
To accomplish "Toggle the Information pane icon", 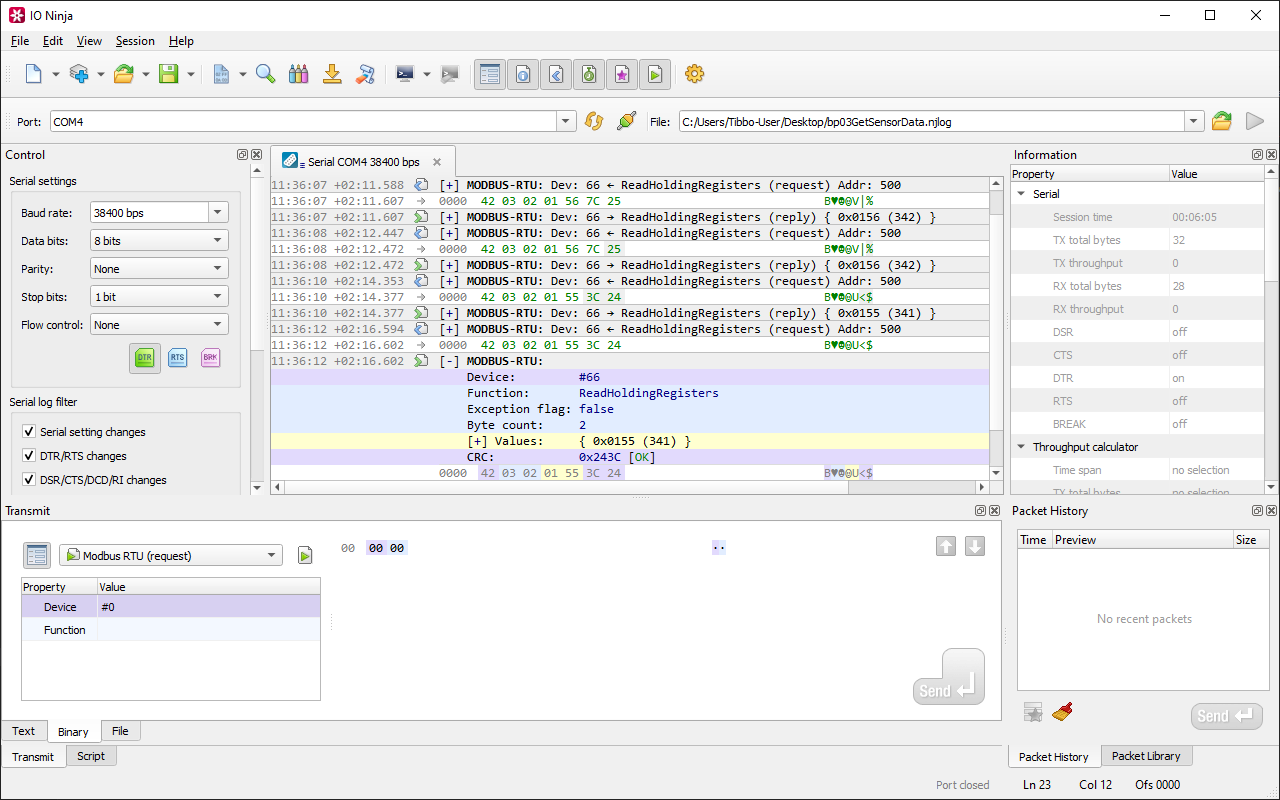I will [523, 74].
